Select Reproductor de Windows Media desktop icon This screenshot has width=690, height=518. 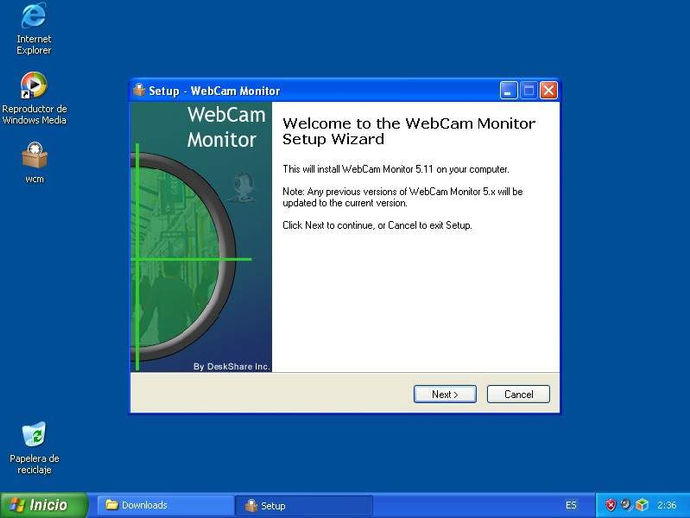pyautogui.click(x=34, y=98)
